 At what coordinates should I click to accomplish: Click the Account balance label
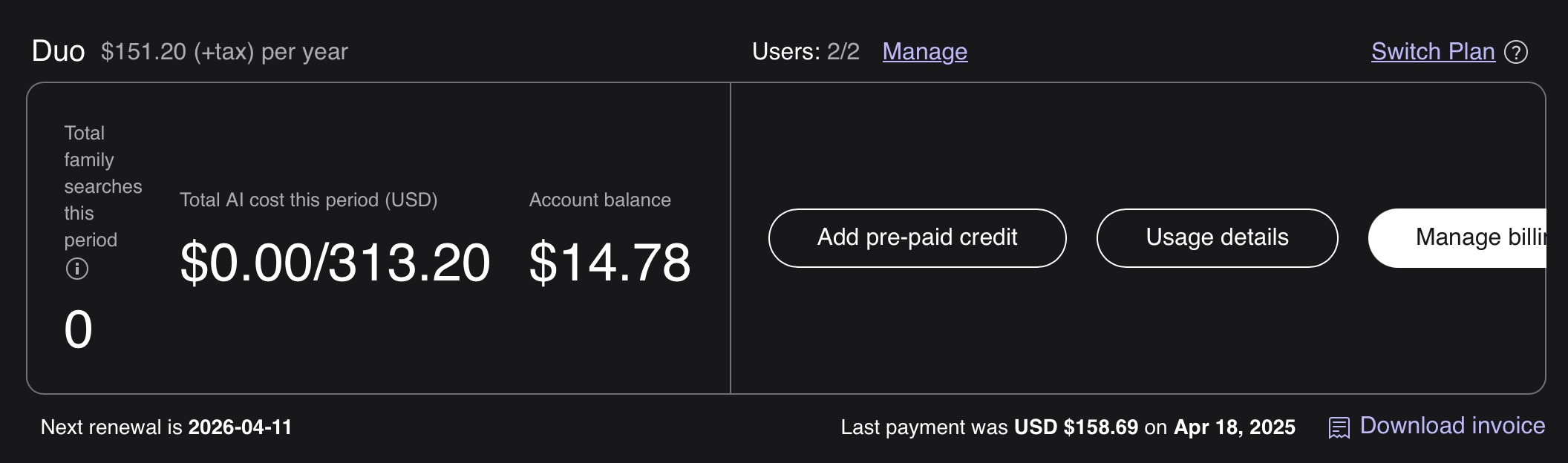click(599, 200)
